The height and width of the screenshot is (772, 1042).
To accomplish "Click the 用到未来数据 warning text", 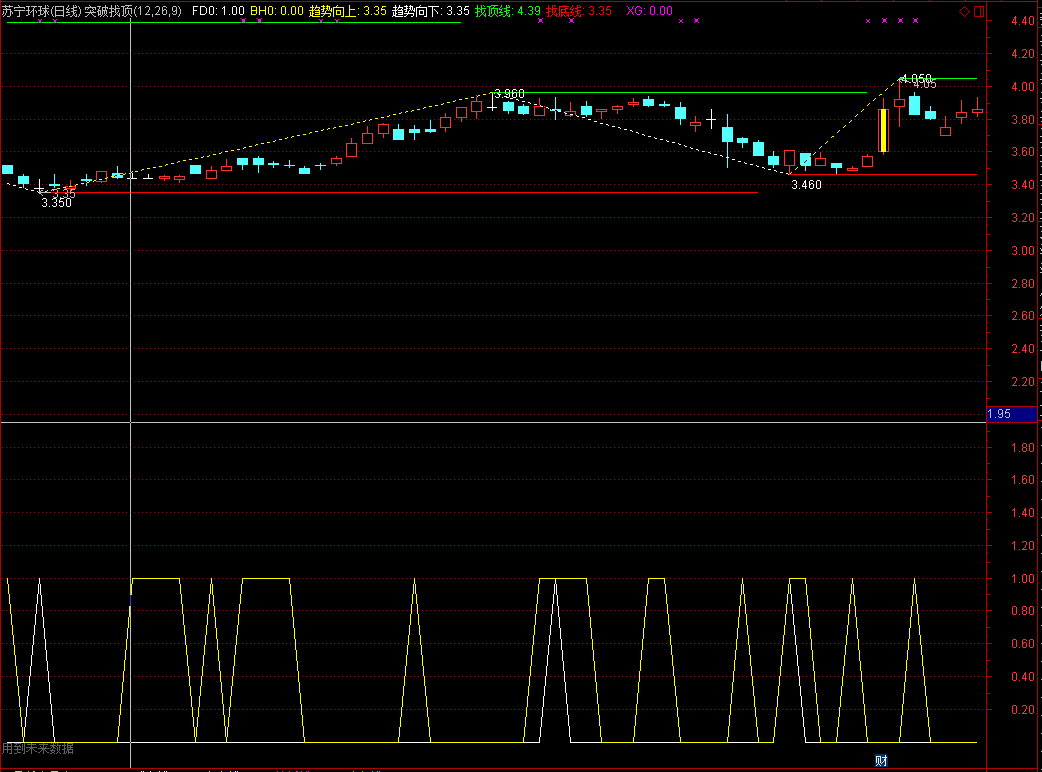I will tap(37, 749).
